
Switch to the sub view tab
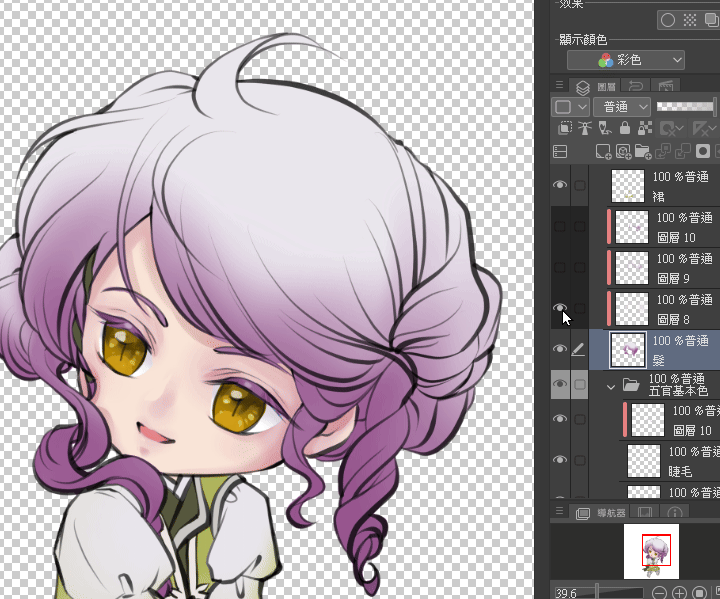coord(645,513)
